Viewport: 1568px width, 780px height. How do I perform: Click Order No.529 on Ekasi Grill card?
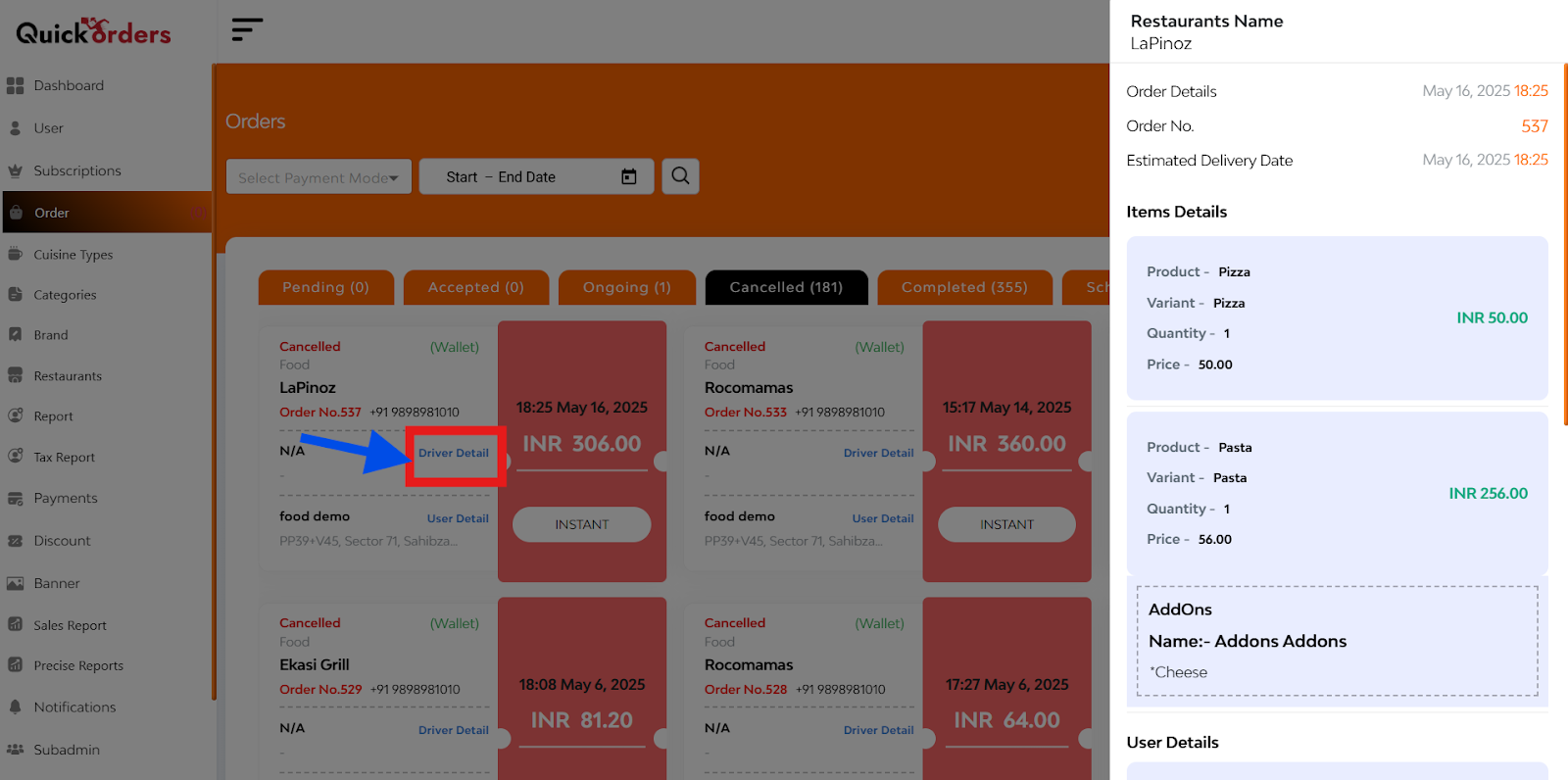point(320,690)
